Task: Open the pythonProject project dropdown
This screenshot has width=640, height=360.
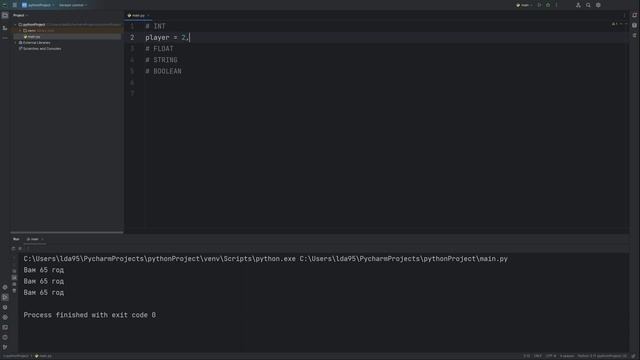Action: point(38,5)
